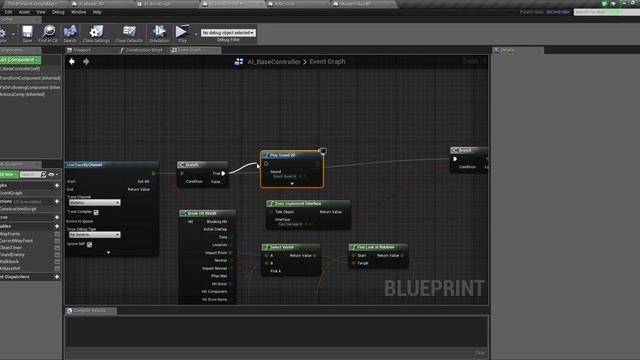Switch to the Construction Script tab
The height and width of the screenshot is (360, 640).
[141, 50]
